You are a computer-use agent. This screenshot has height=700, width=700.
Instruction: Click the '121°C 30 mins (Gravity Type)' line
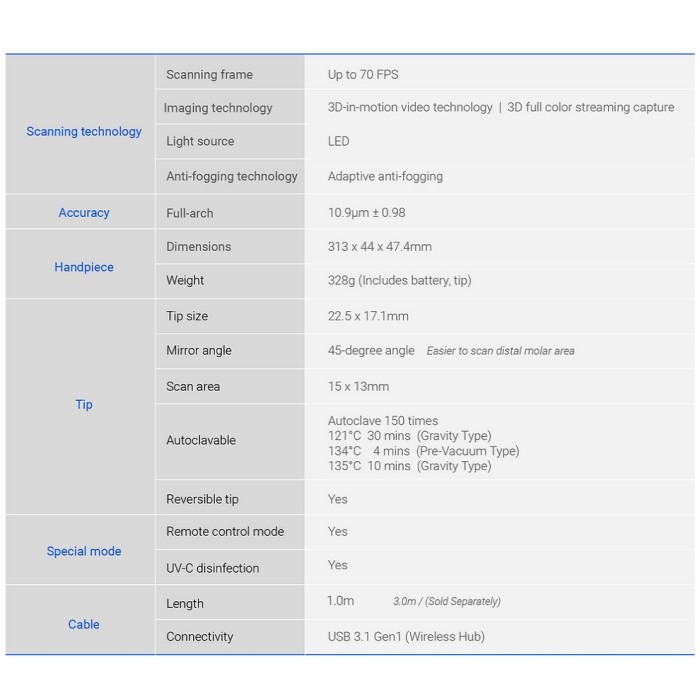410,436
